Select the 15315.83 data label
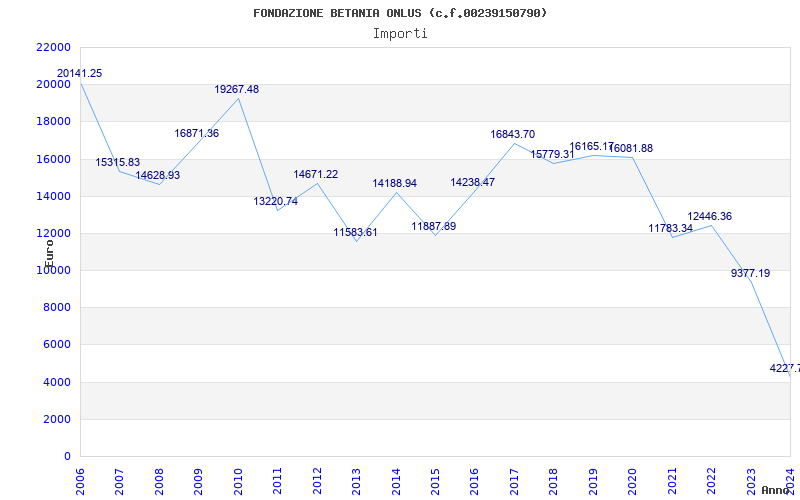Screen dimensions: 800x500 point(118,163)
